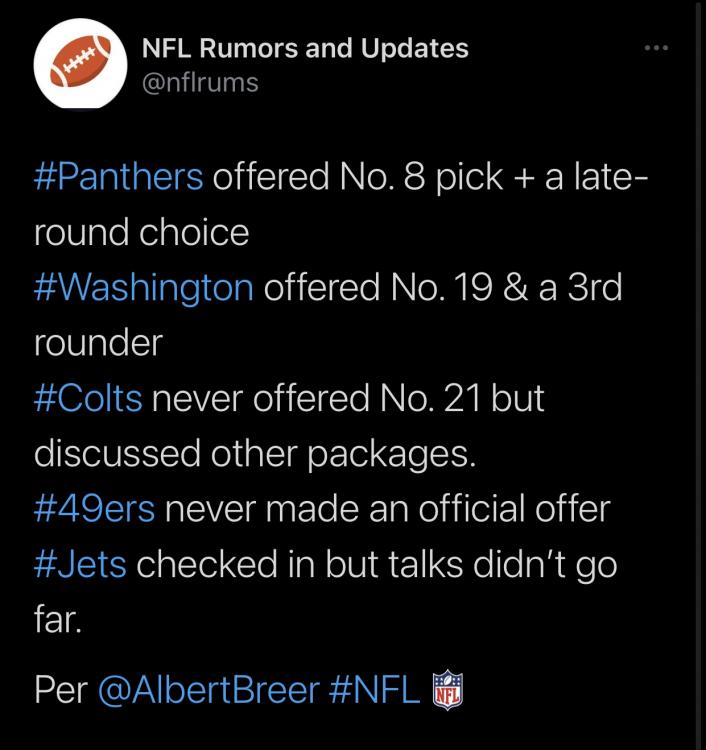The image size is (706, 750).
Task: Click the "discussed other packages." line
Action: click(x=255, y=454)
